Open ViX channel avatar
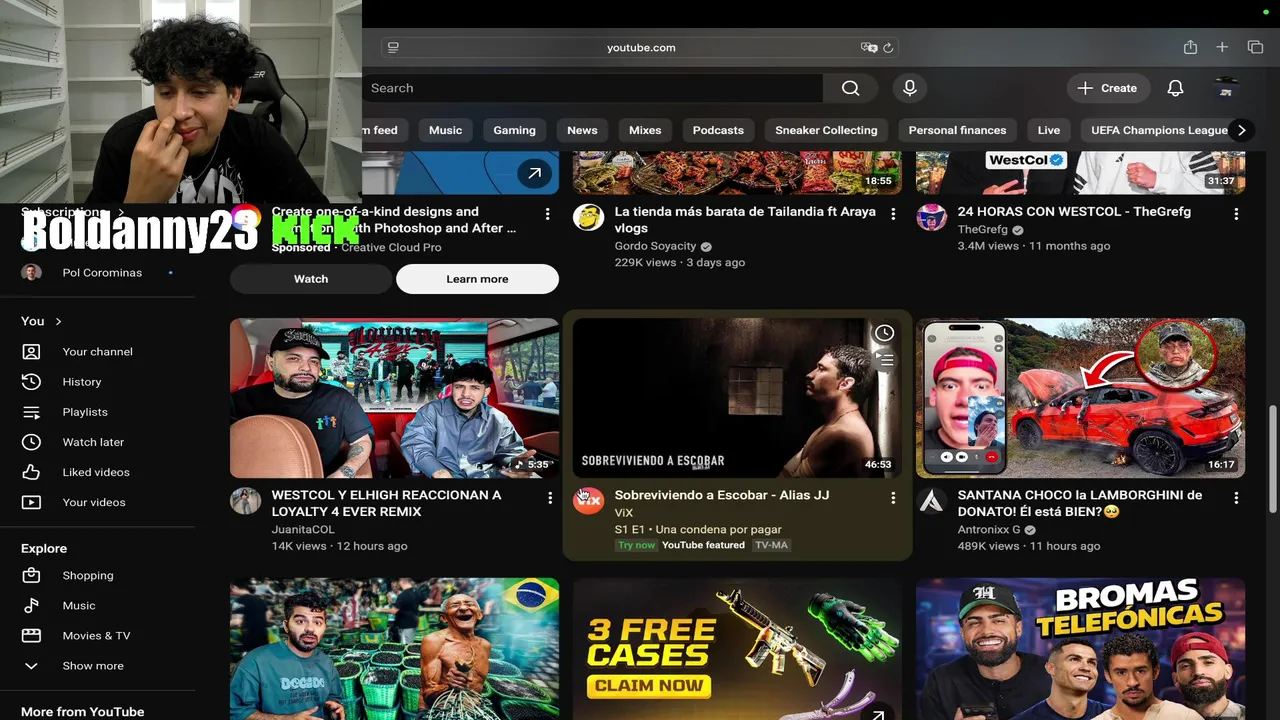The height and width of the screenshot is (720, 1280). 588,500
